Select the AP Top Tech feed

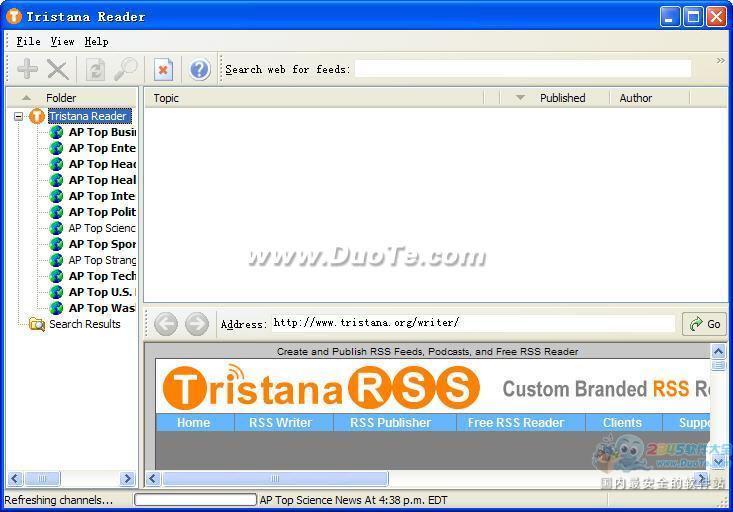[x=102, y=276]
